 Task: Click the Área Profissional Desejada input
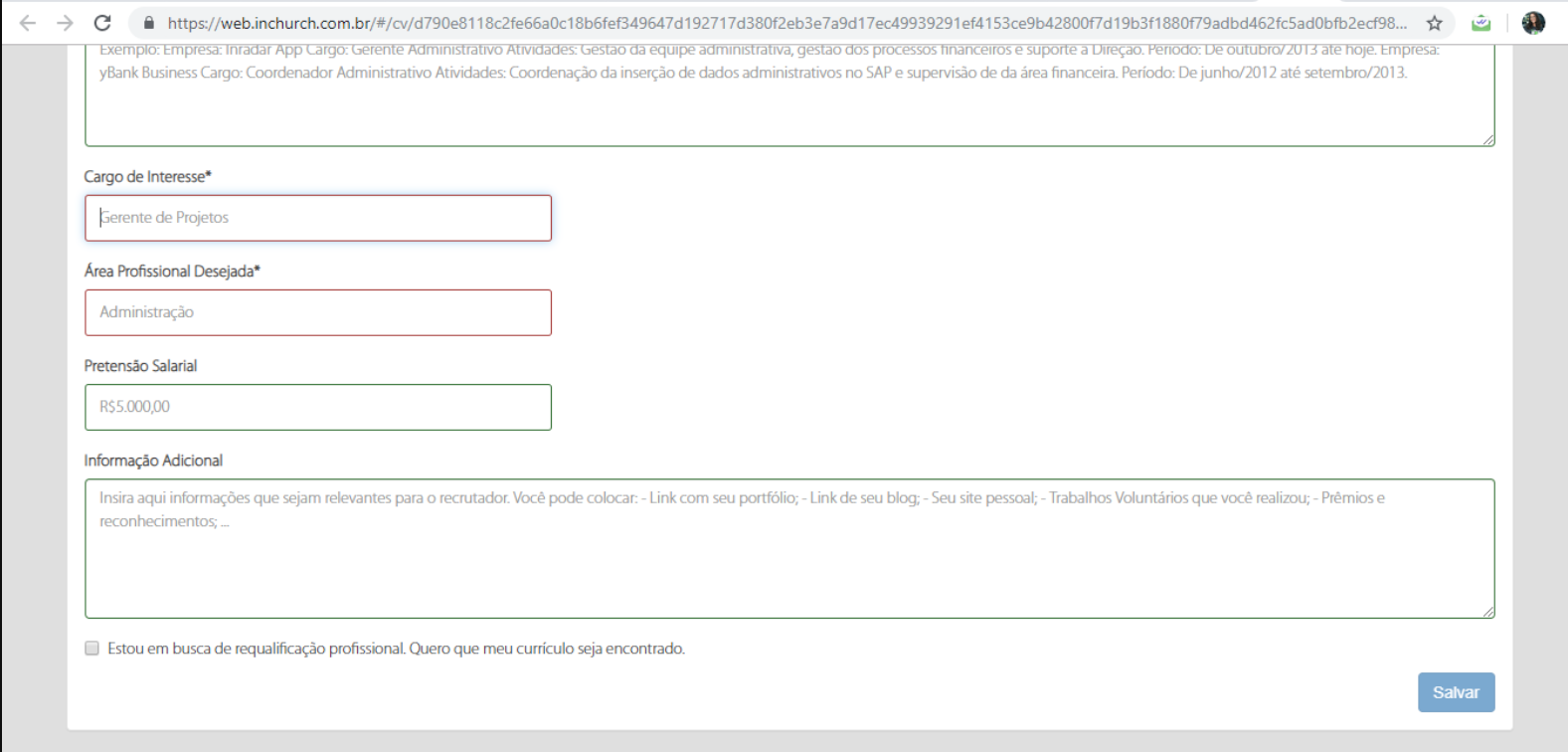[318, 312]
